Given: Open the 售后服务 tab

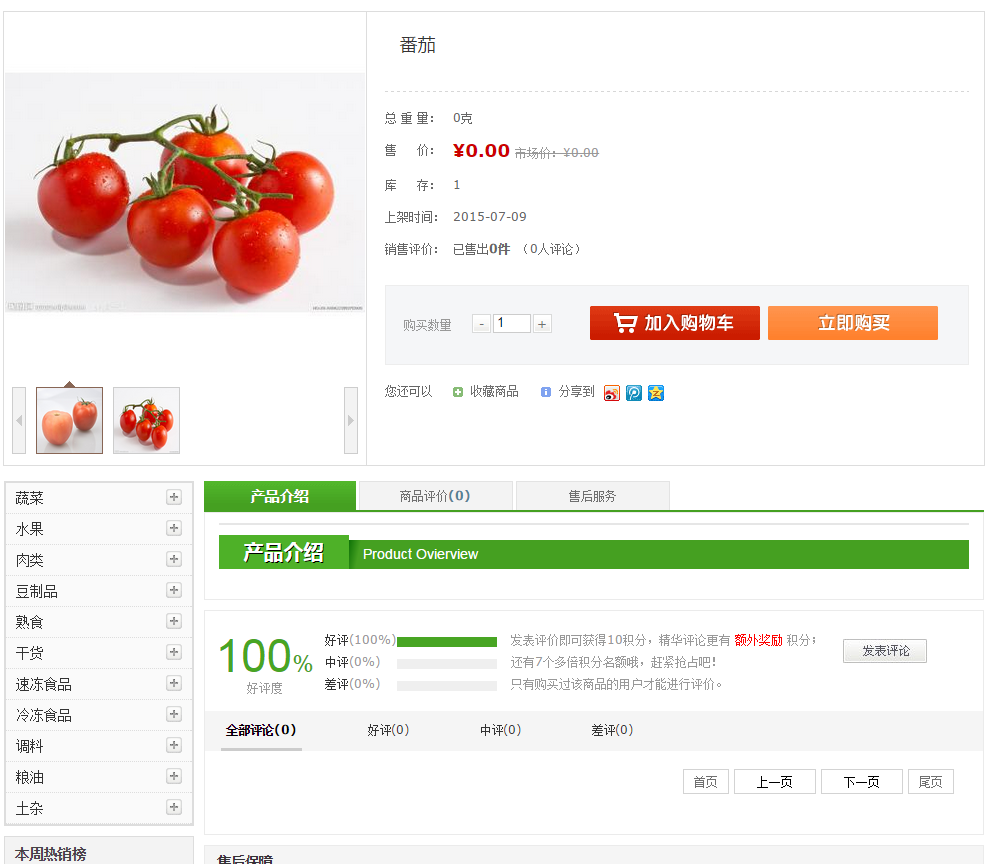Looking at the screenshot, I should click(x=592, y=496).
